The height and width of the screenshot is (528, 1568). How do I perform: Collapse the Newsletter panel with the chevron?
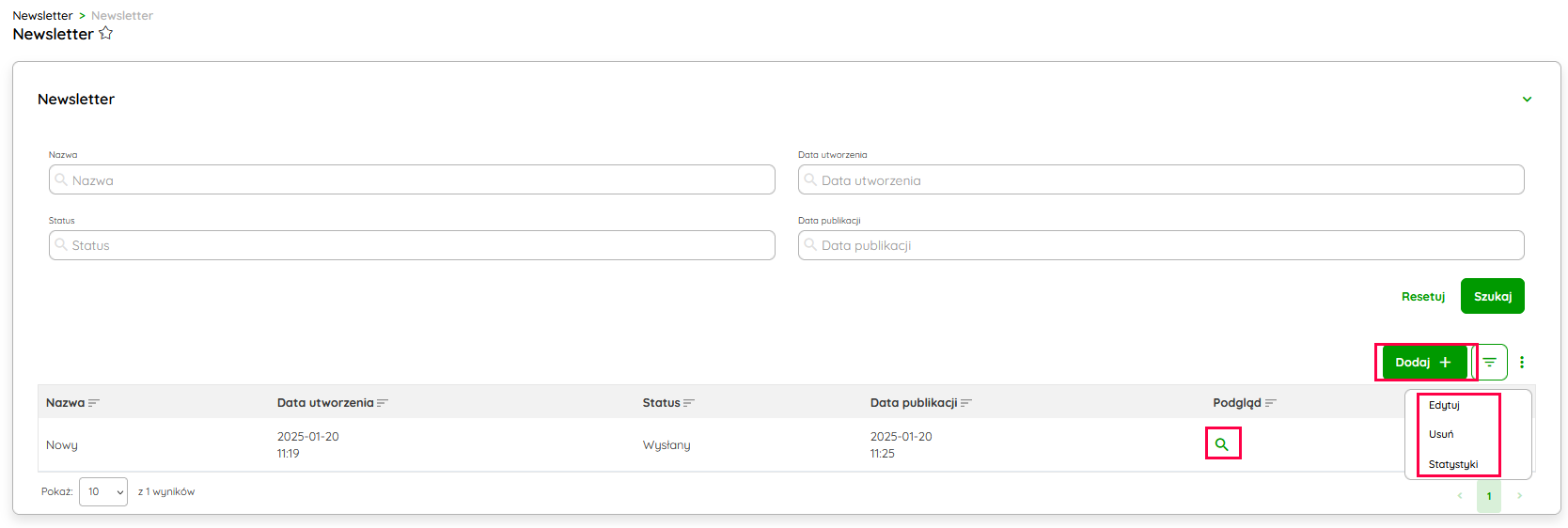pos(1527,100)
